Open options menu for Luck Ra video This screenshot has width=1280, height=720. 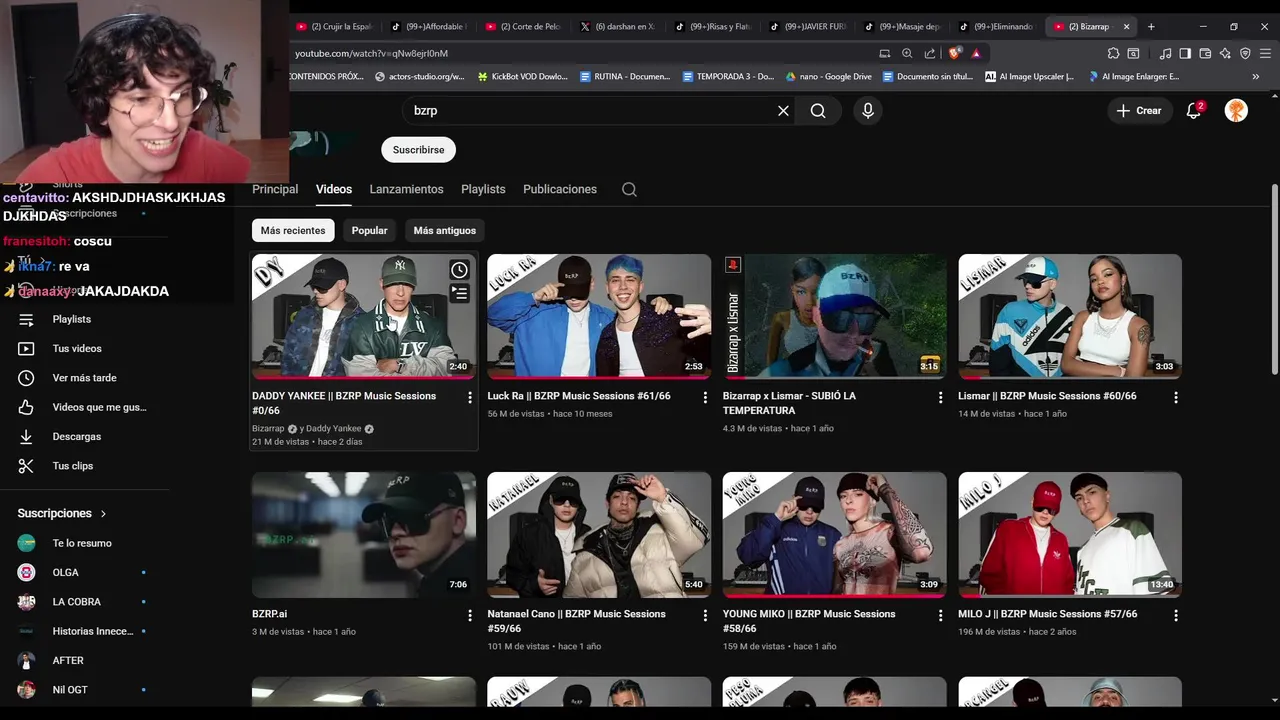coord(705,397)
